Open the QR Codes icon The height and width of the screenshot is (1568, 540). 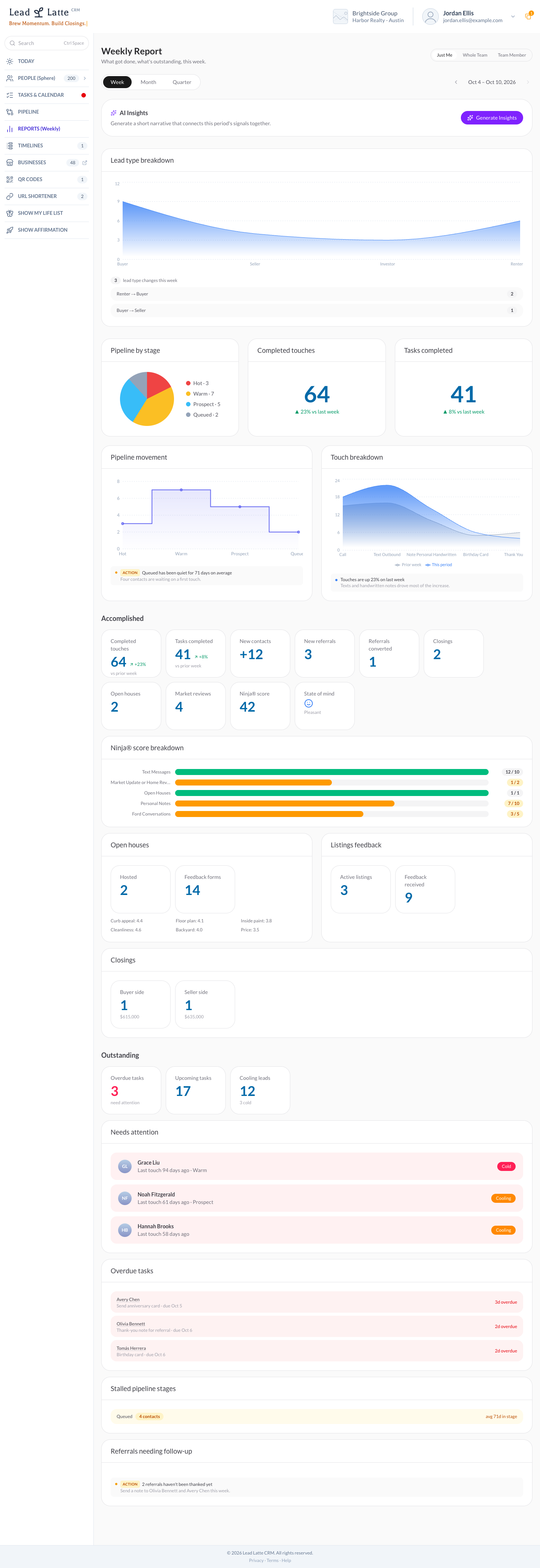10,180
